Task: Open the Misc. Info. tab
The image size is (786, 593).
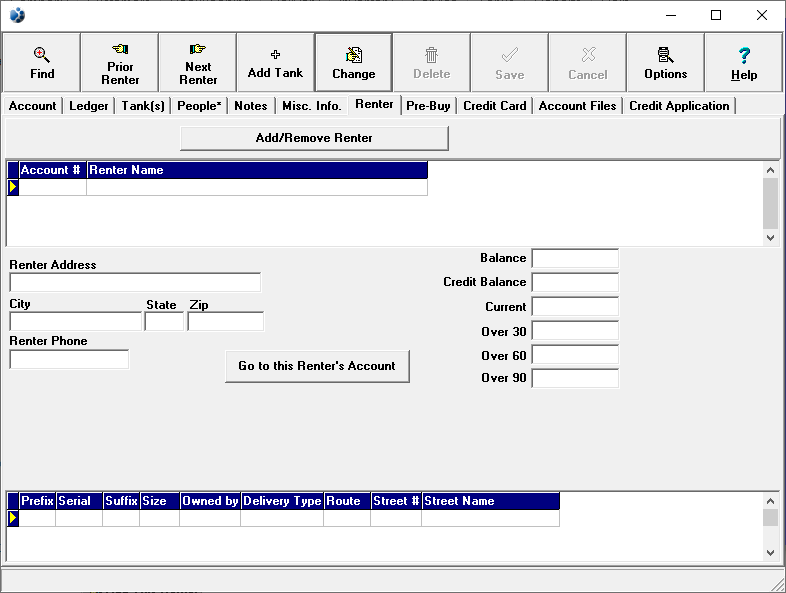Action: click(312, 106)
